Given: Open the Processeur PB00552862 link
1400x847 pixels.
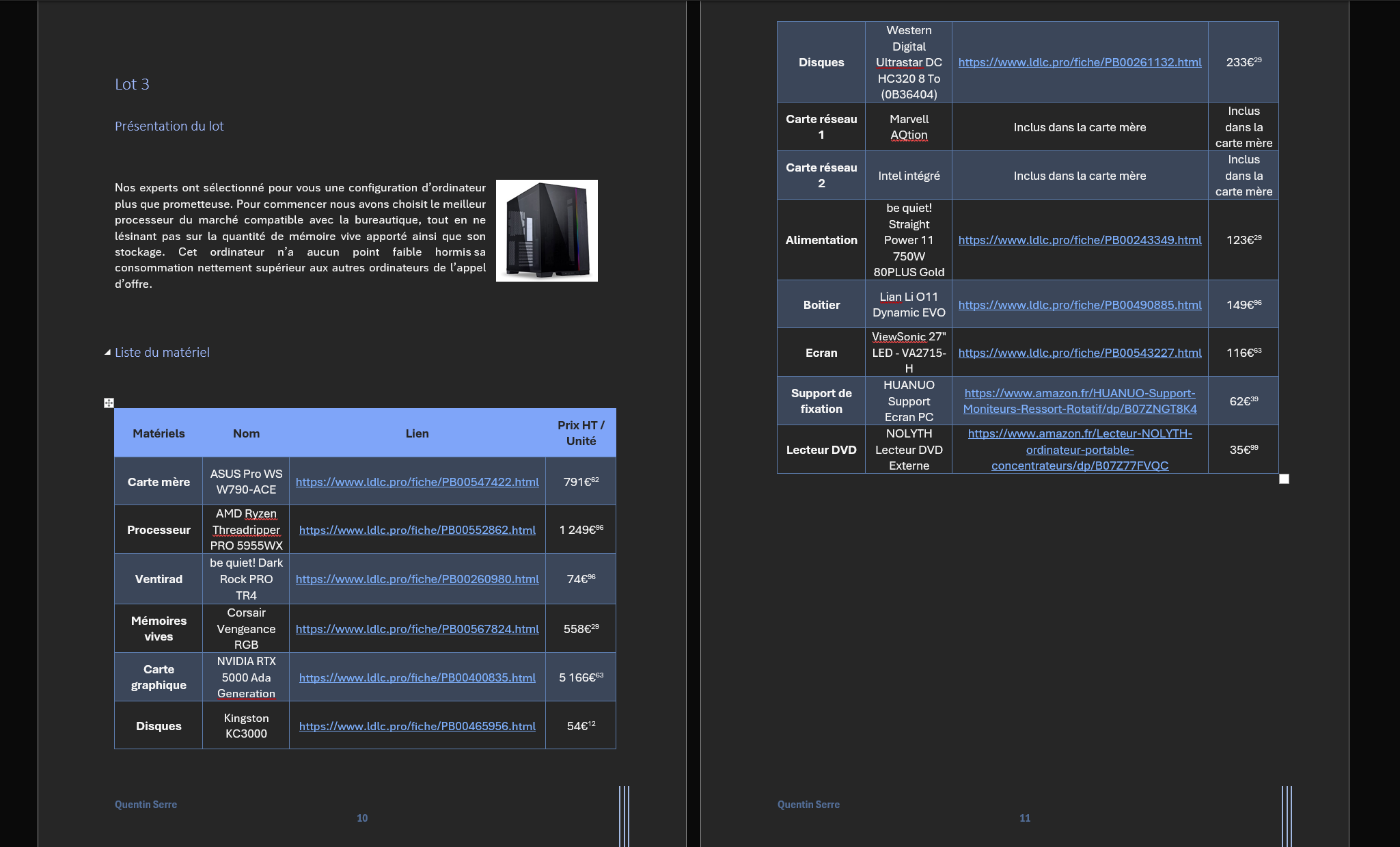Looking at the screenshot, I should click(x=417, y=530).
